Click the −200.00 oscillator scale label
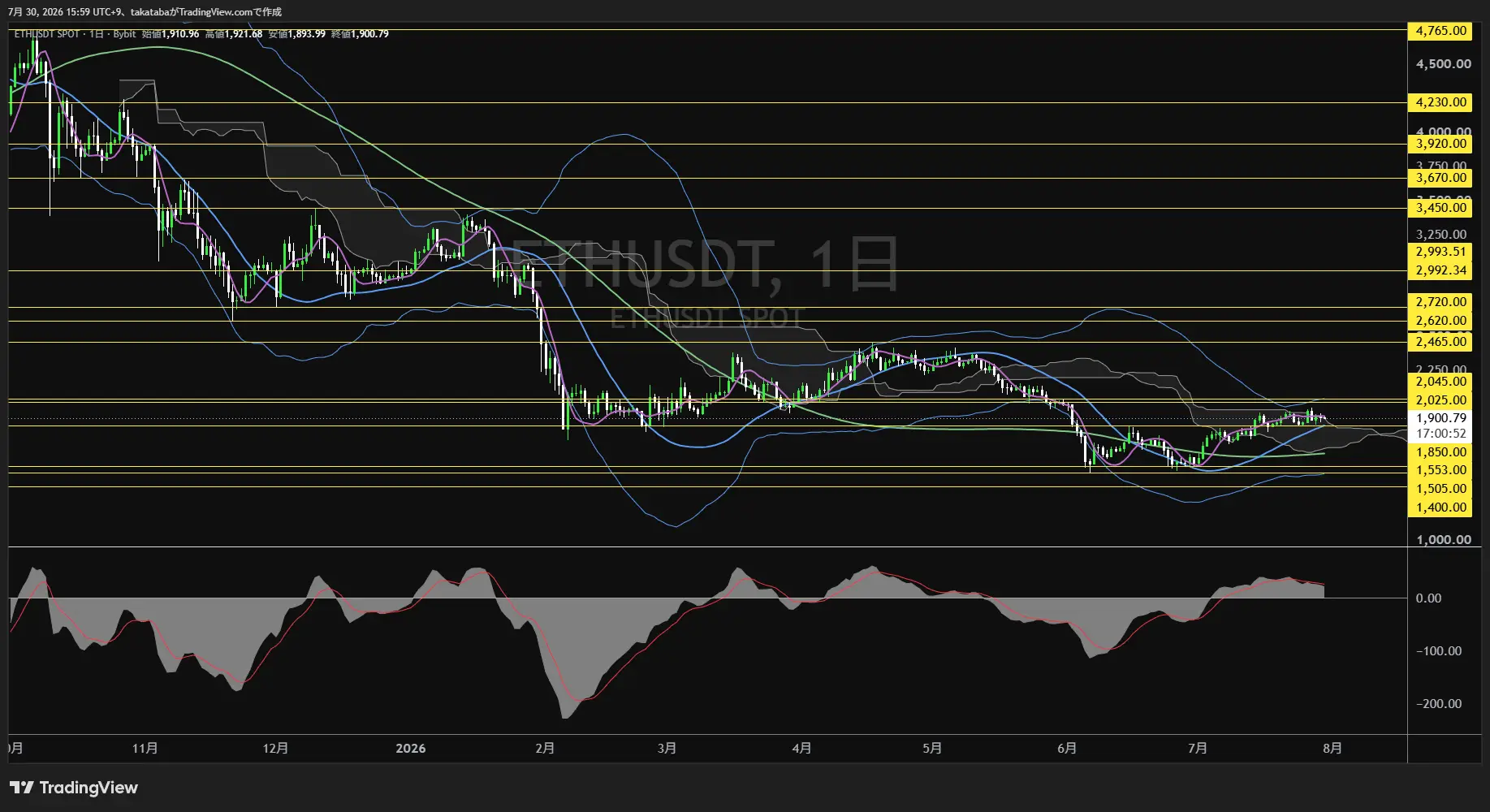The height and width of the screenshot is (812, 1490). click(1439, 704)
